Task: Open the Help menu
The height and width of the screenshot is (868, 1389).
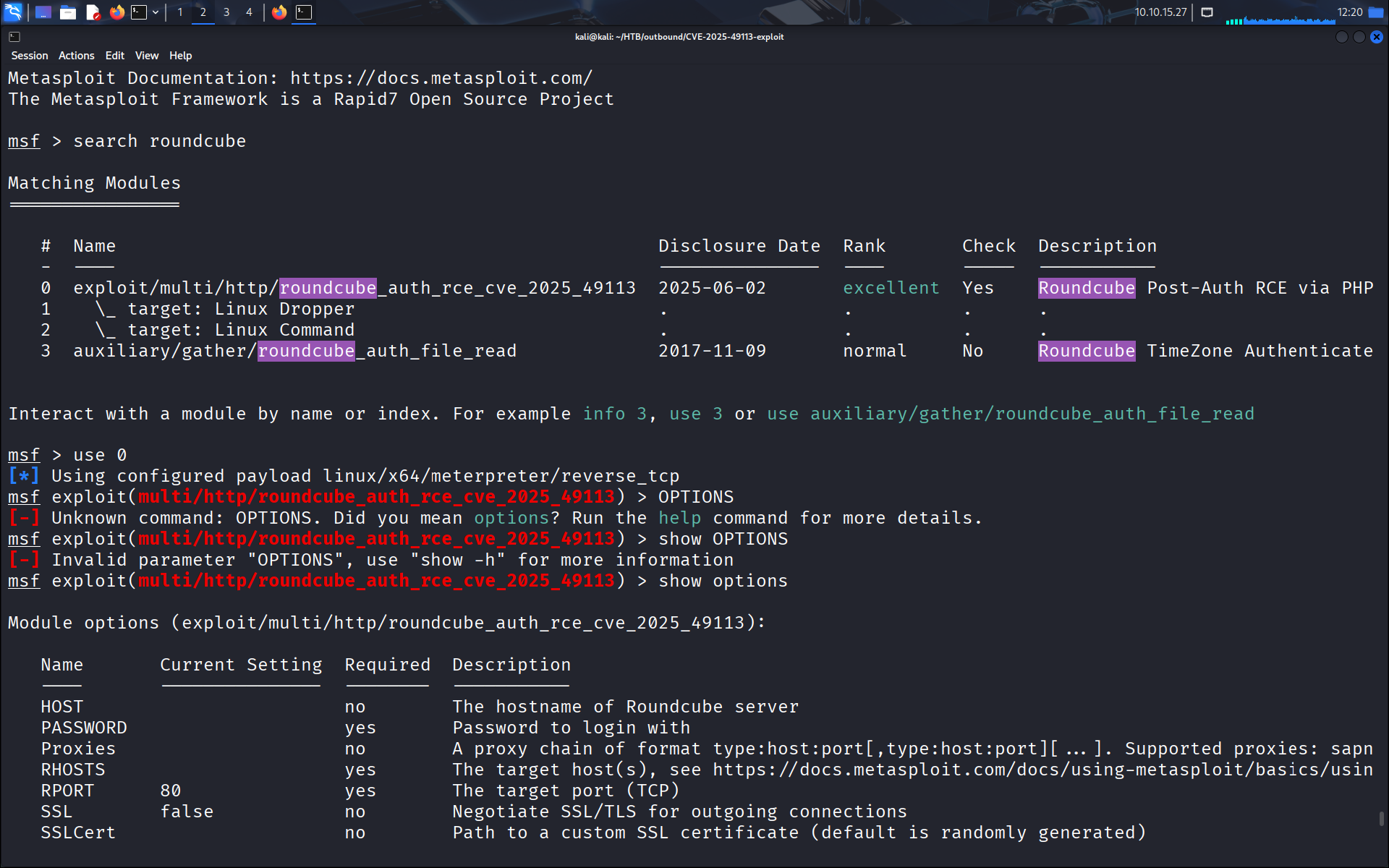Action: [180, 56]
